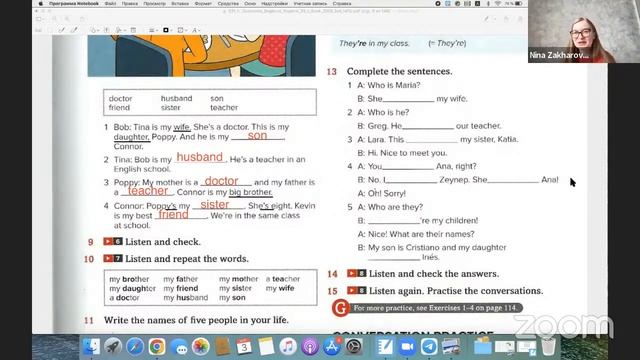640x360 pixels.
Task: Open the Надстройки menu
Action: click(x=275, y=4)
